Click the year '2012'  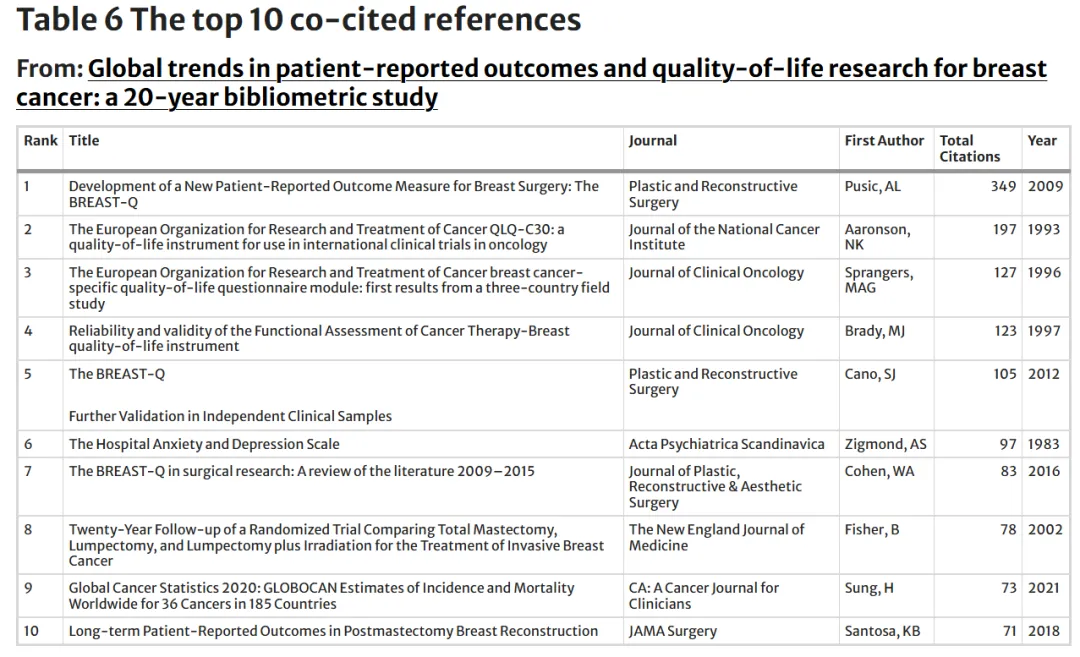click(x=1043, y=374)
